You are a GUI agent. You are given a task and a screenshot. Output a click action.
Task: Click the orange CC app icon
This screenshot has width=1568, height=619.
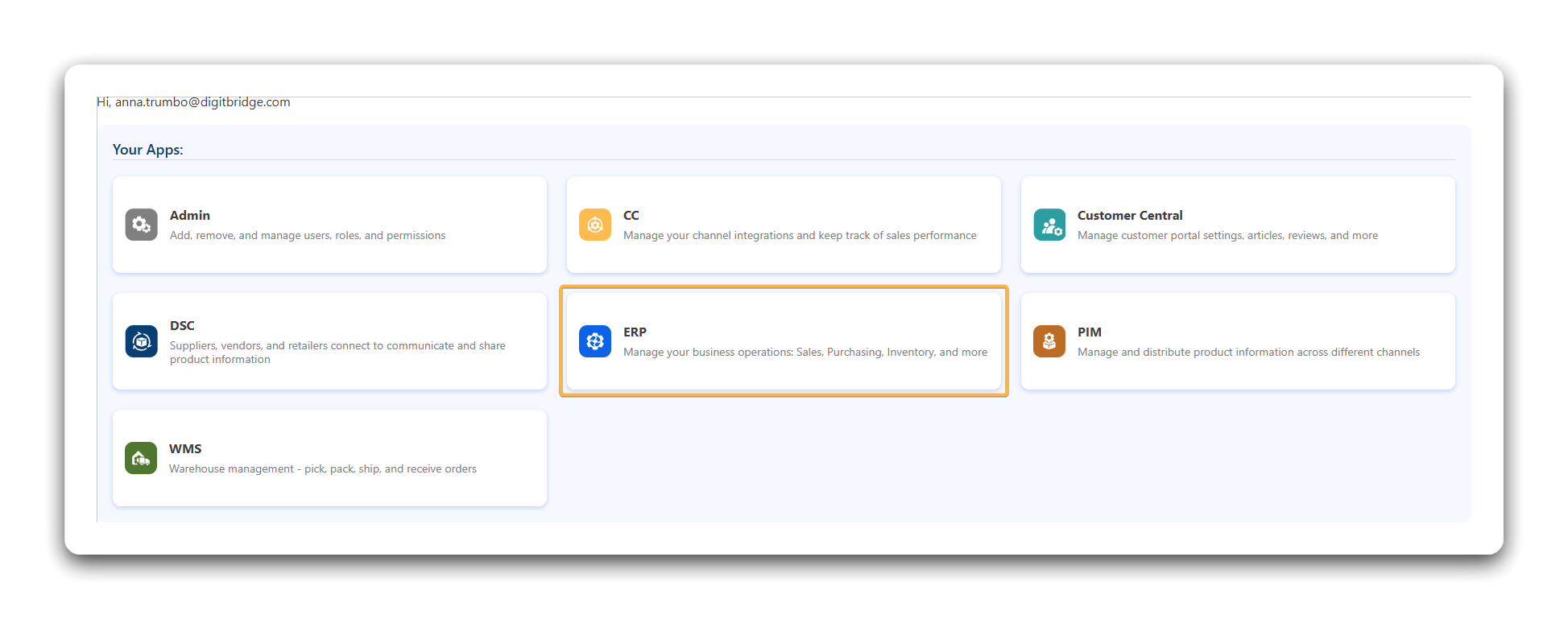click(594, 225)
